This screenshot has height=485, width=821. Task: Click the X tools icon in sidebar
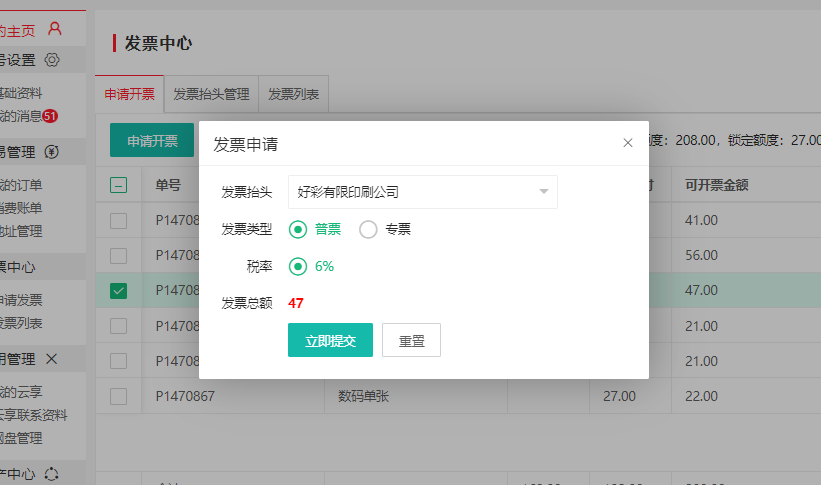tap(52, 358)
